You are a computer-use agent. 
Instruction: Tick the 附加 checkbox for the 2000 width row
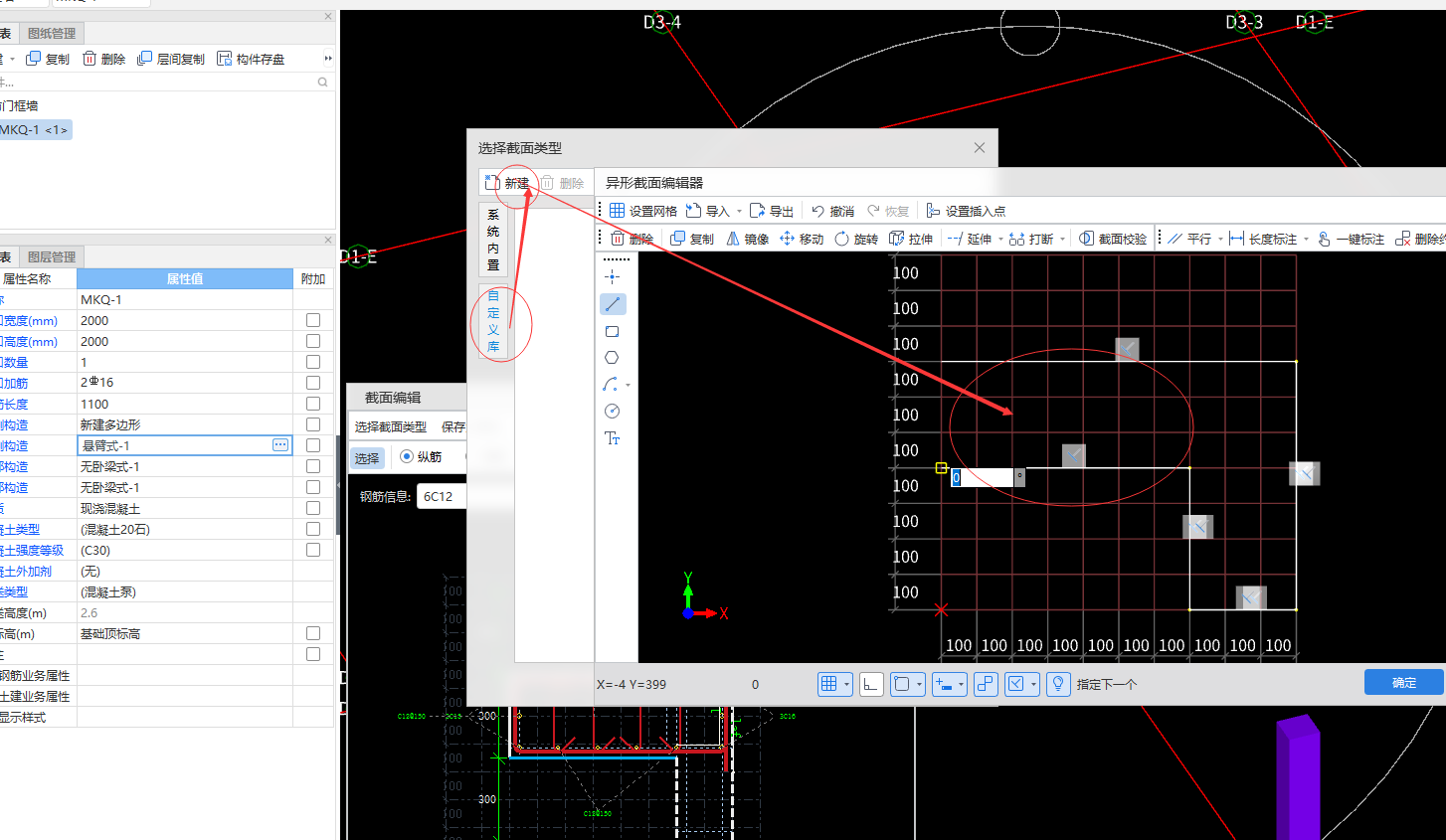click(x=313, y=320)
